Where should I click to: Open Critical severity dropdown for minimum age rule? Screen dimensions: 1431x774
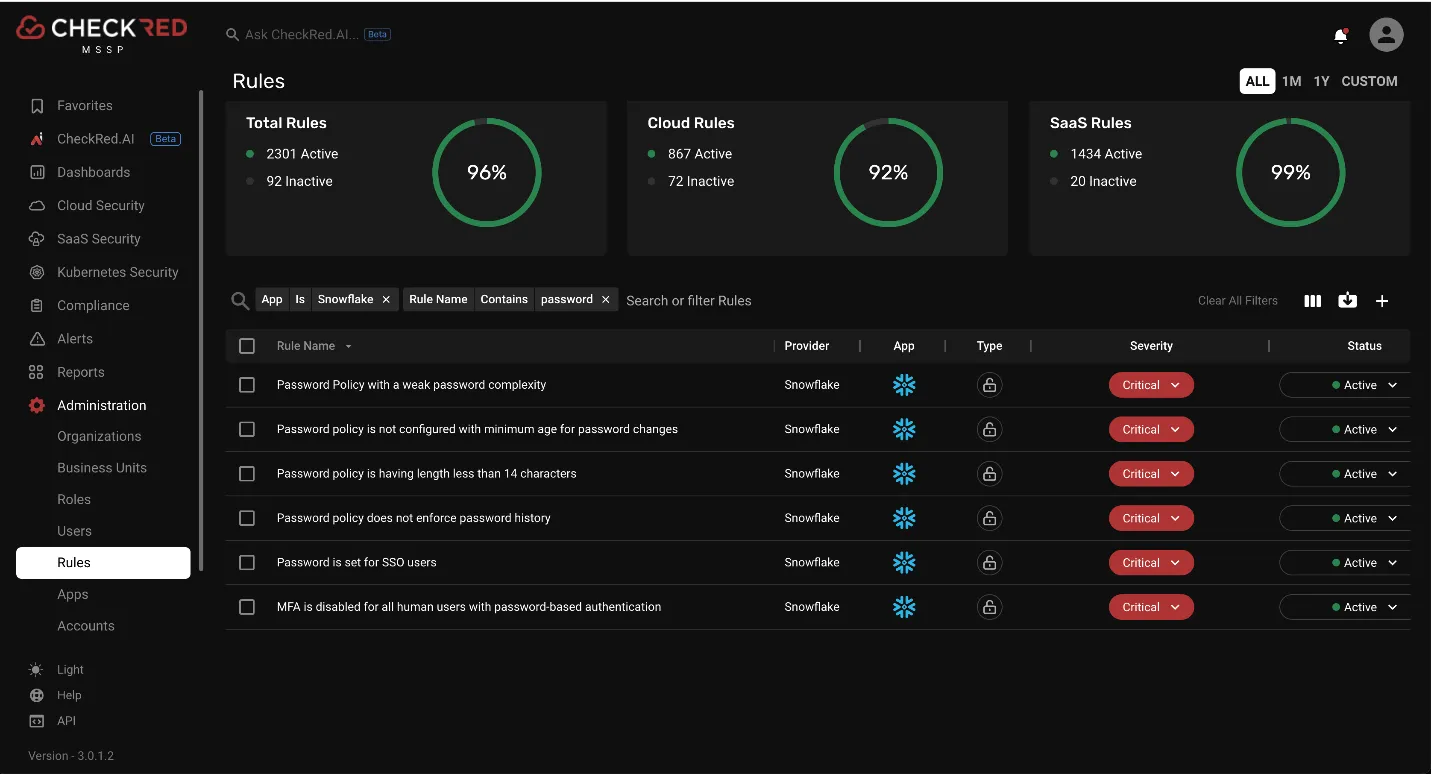[1151, 429]
